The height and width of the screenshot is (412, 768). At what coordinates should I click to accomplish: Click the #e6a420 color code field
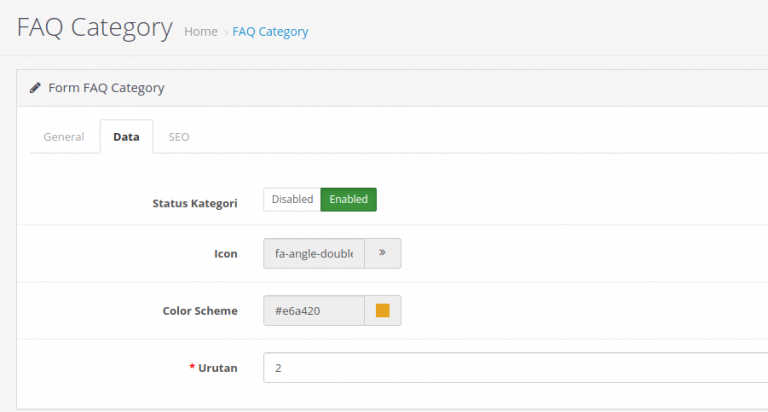click(314, 310)
